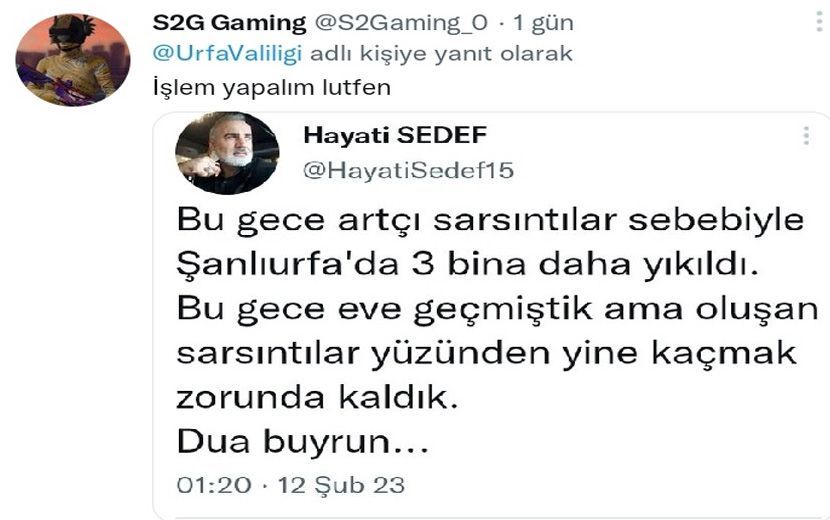Click the 'Dua buyrun...' line

pyautogui.click(x=302, y=441)
